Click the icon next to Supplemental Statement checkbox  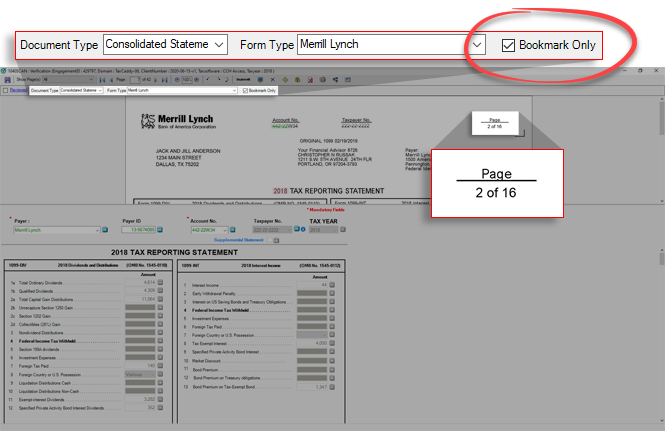pos(277,241)
